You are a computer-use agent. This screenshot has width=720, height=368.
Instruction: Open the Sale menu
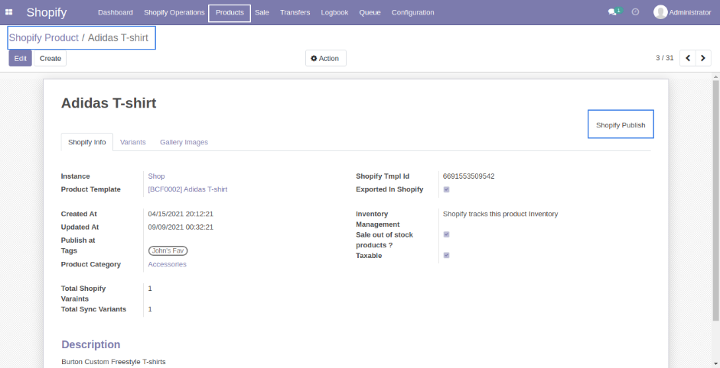click(x=262, y=12)
